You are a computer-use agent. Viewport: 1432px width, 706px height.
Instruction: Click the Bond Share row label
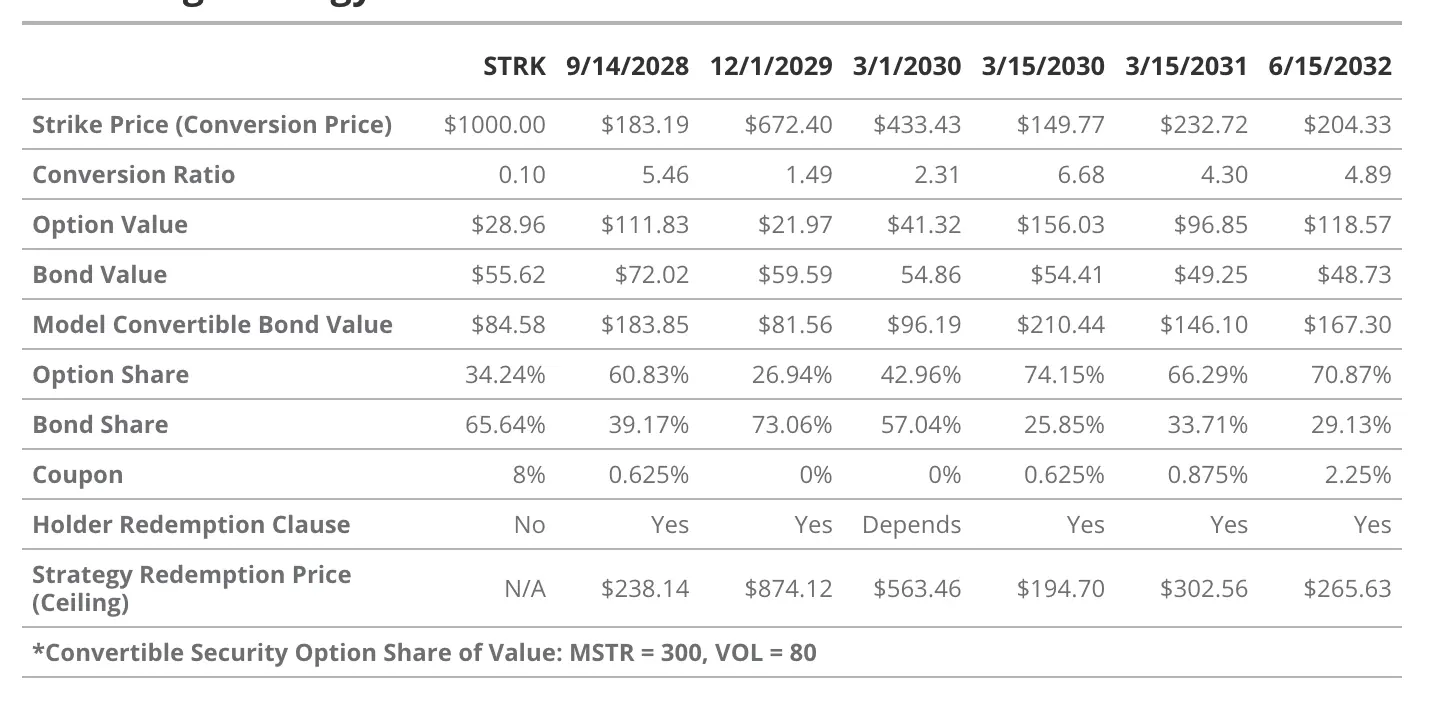[x=100, y=425]
